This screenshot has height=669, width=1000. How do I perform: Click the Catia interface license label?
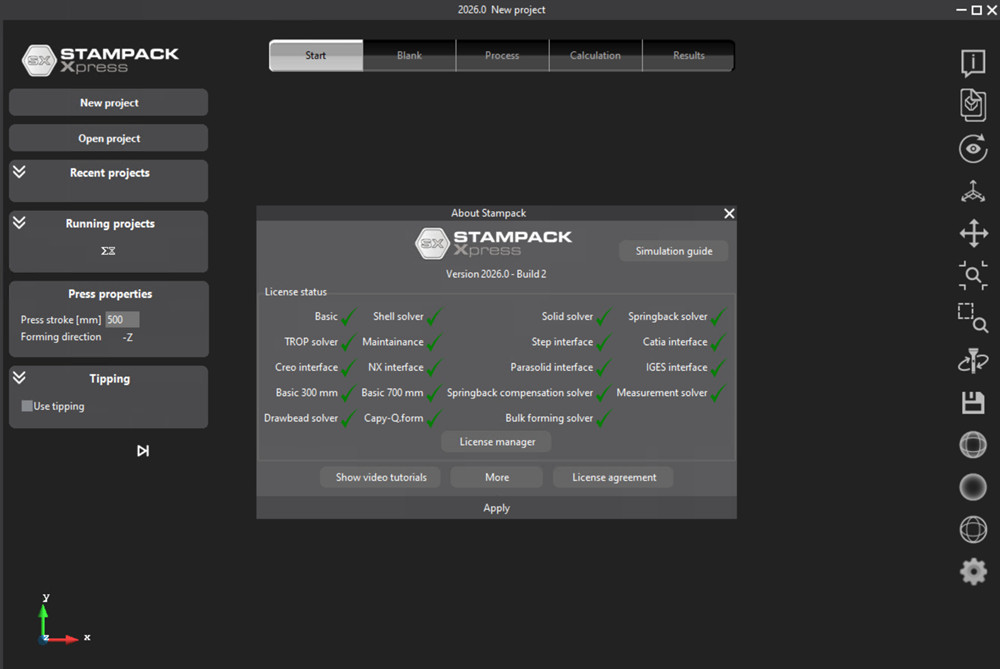675,342
